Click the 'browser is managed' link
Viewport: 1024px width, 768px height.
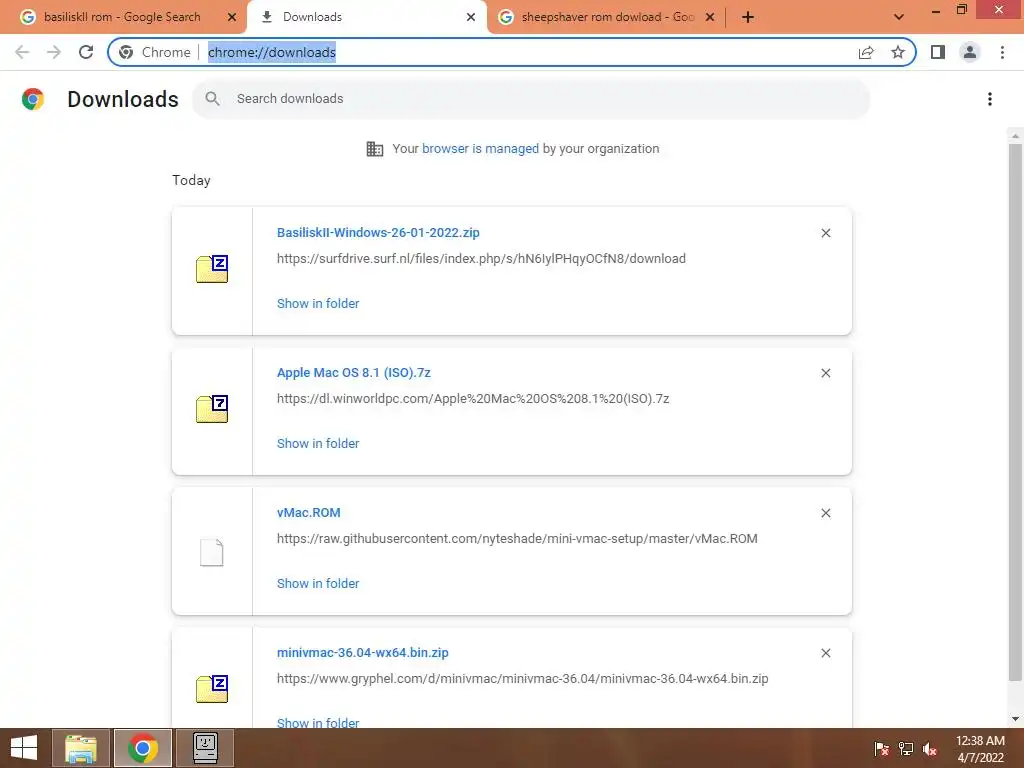[481, 149]
